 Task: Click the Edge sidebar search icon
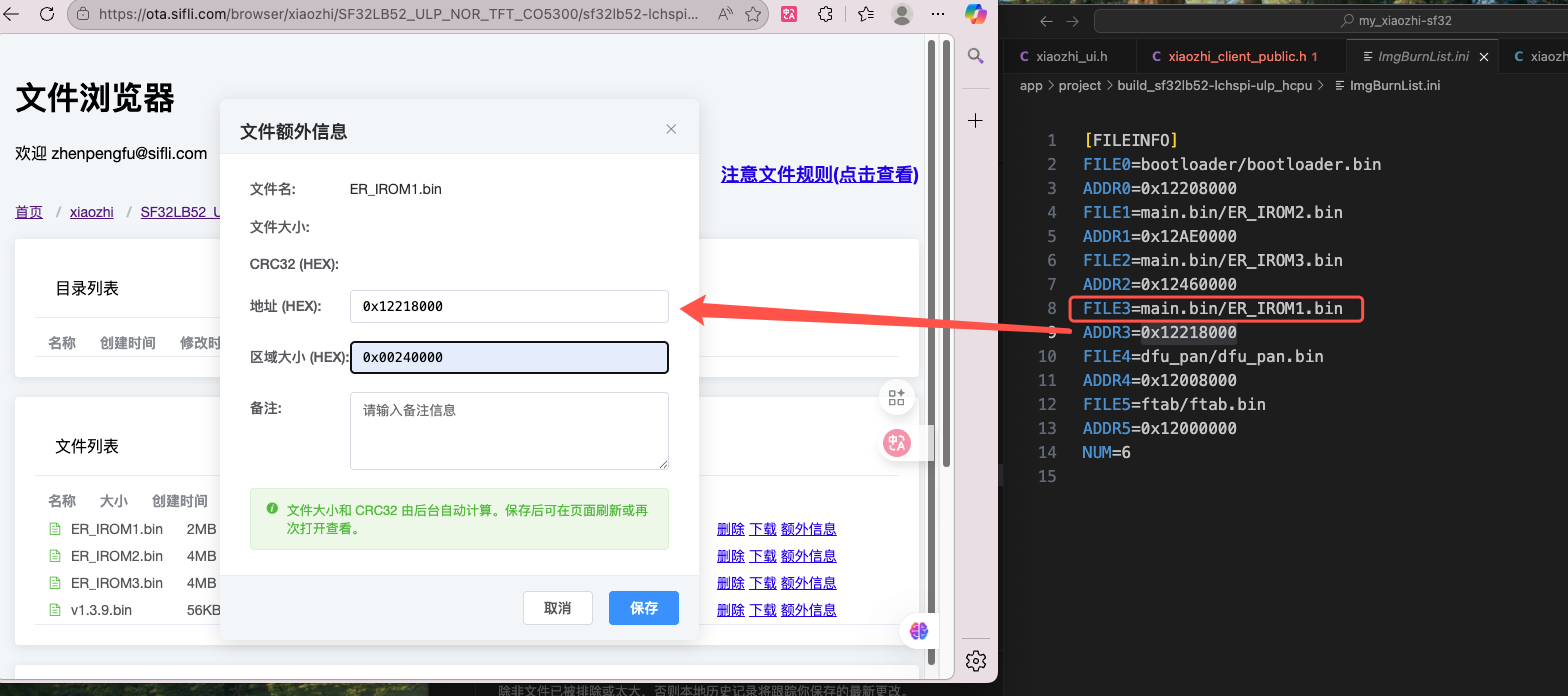coord(976,57)
